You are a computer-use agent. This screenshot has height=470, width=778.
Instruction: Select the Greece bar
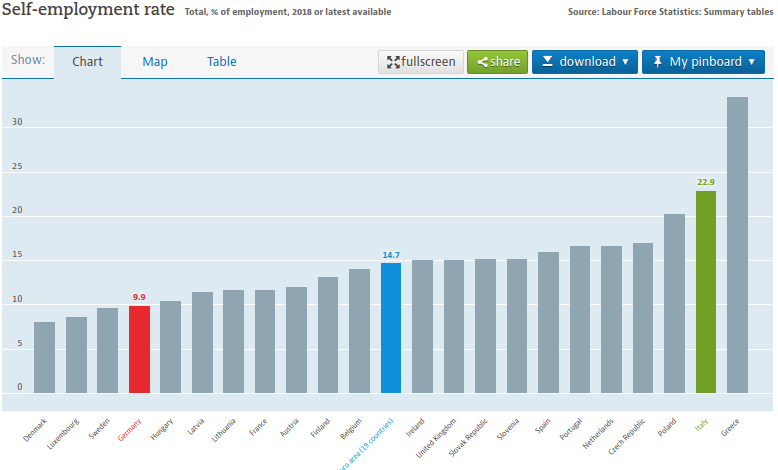(x=737, y=245)
